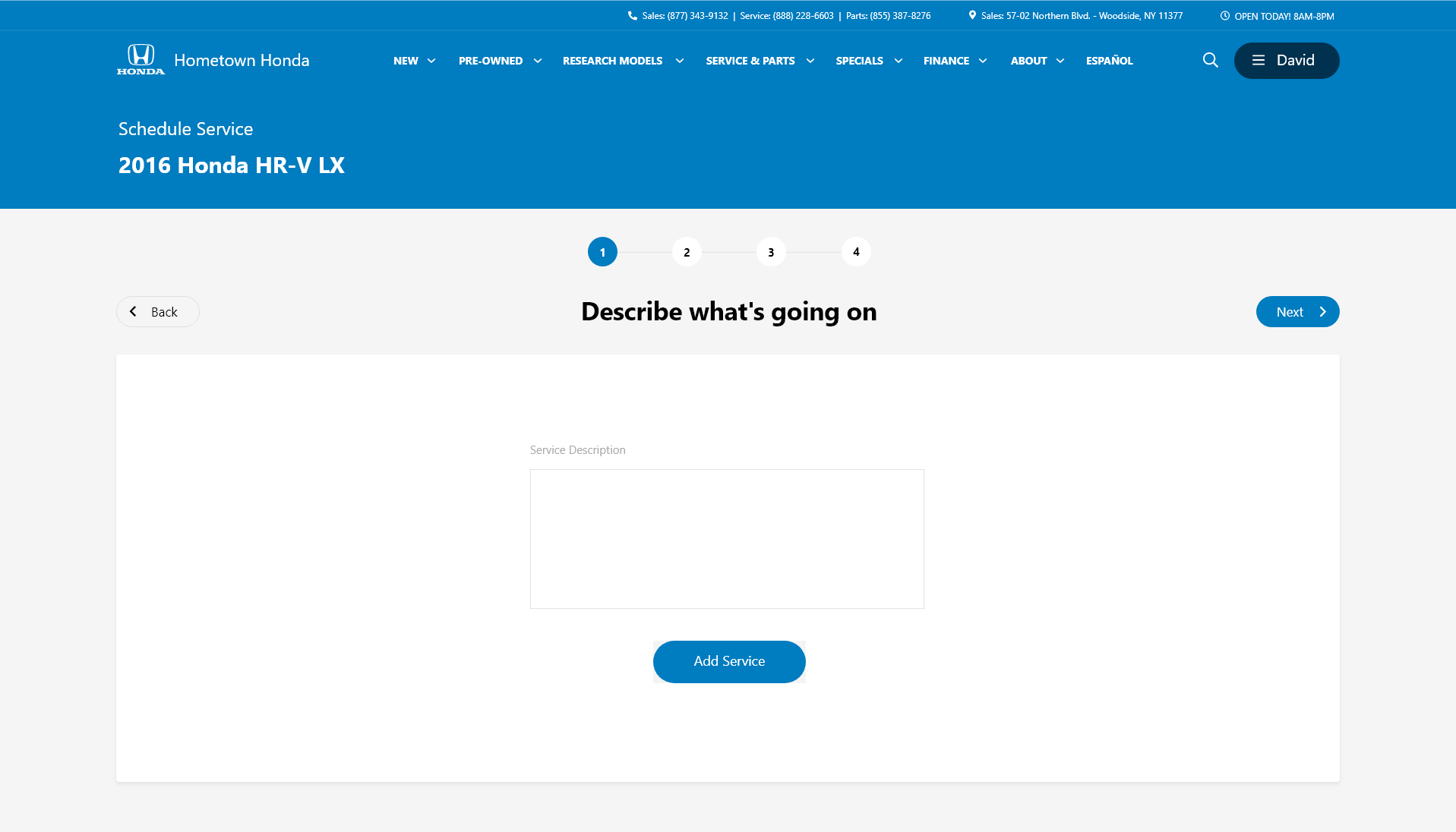Click the Schedule Service heading text
The image size is (1456, 832).
[x=185, y=129]
